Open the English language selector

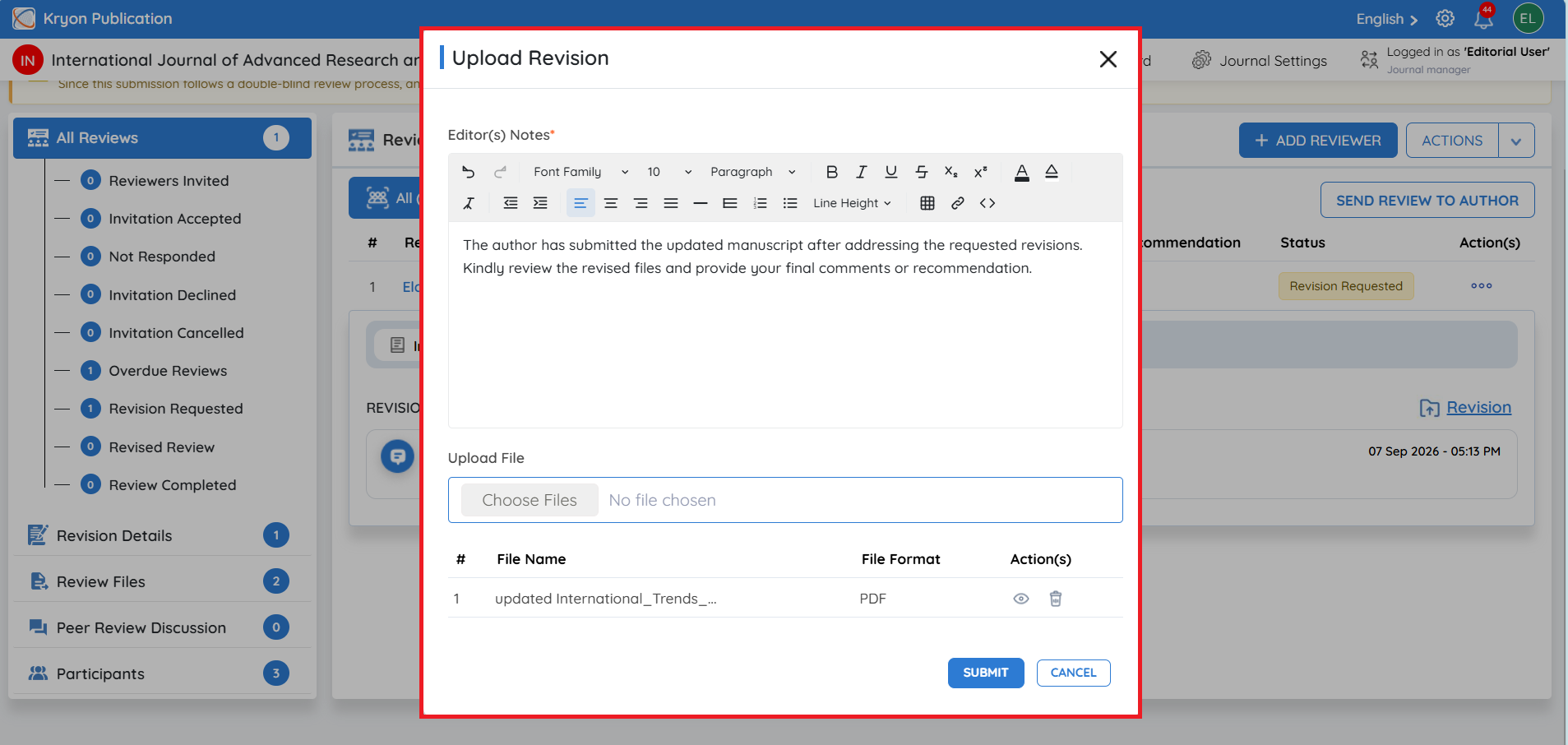pyautogui.click(x=1387, y=19)
